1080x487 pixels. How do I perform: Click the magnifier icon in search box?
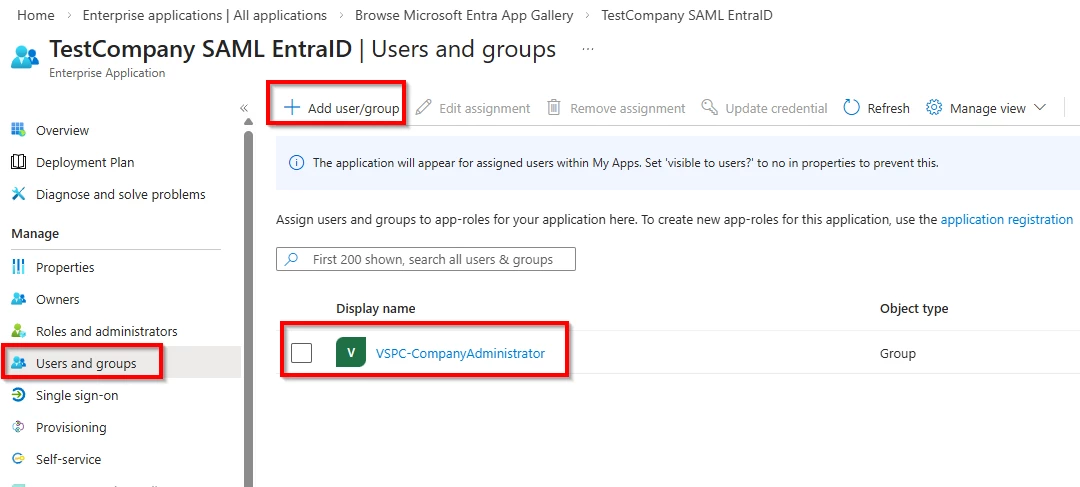click(x=291, y=259)
